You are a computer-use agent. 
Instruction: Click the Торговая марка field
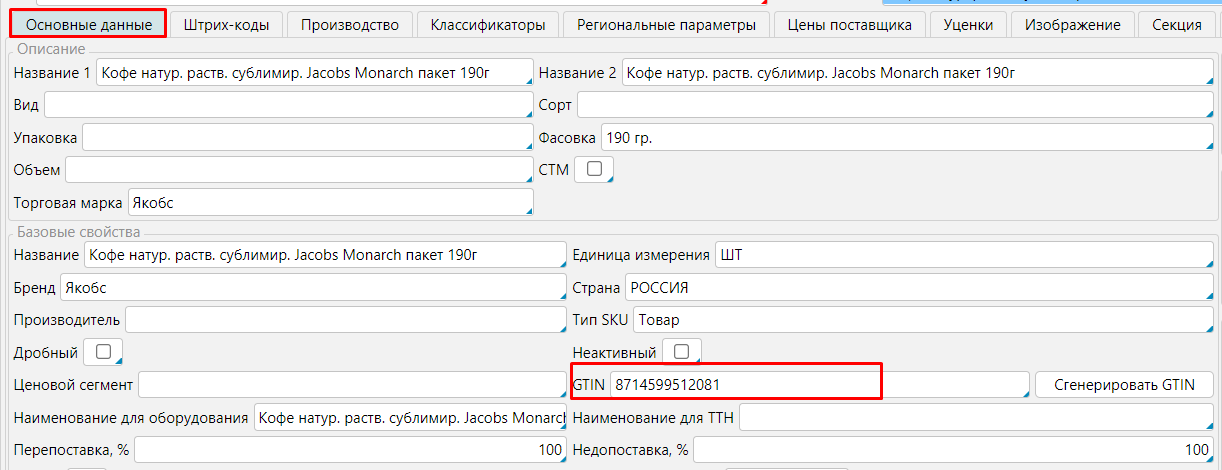[x=330, y=203]
